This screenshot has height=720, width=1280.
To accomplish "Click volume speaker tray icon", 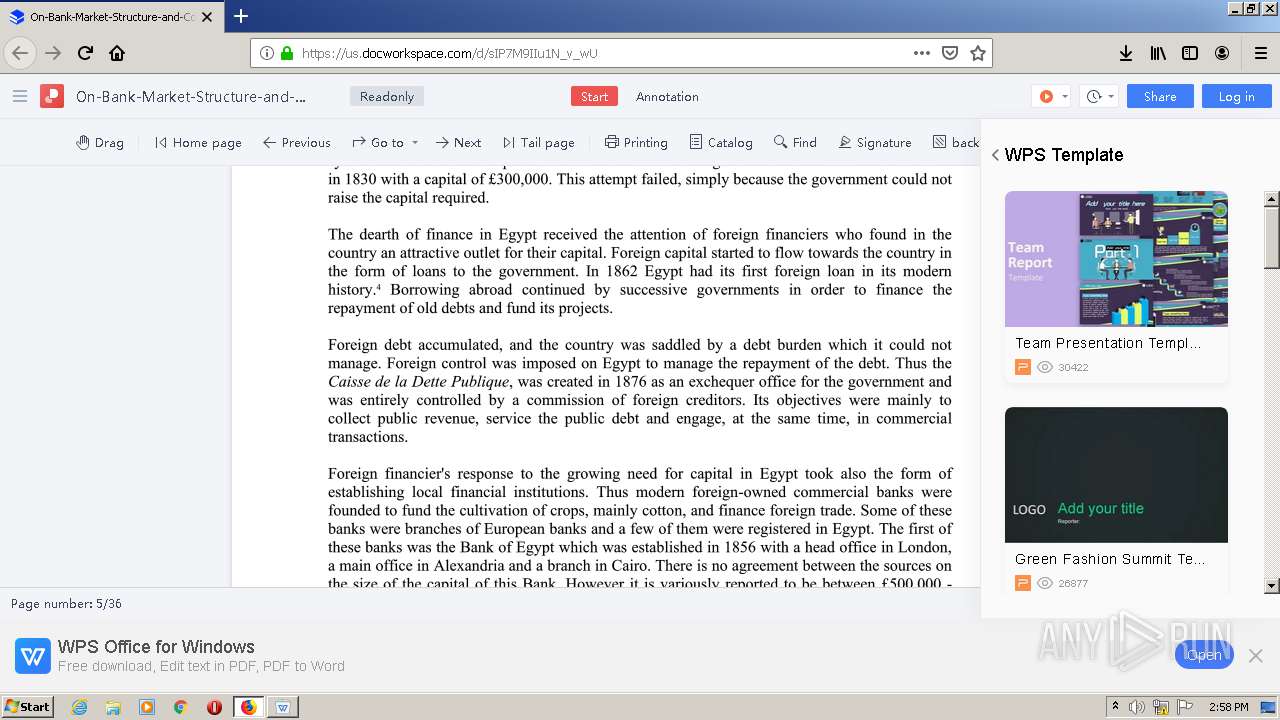I will (1136, 707).
